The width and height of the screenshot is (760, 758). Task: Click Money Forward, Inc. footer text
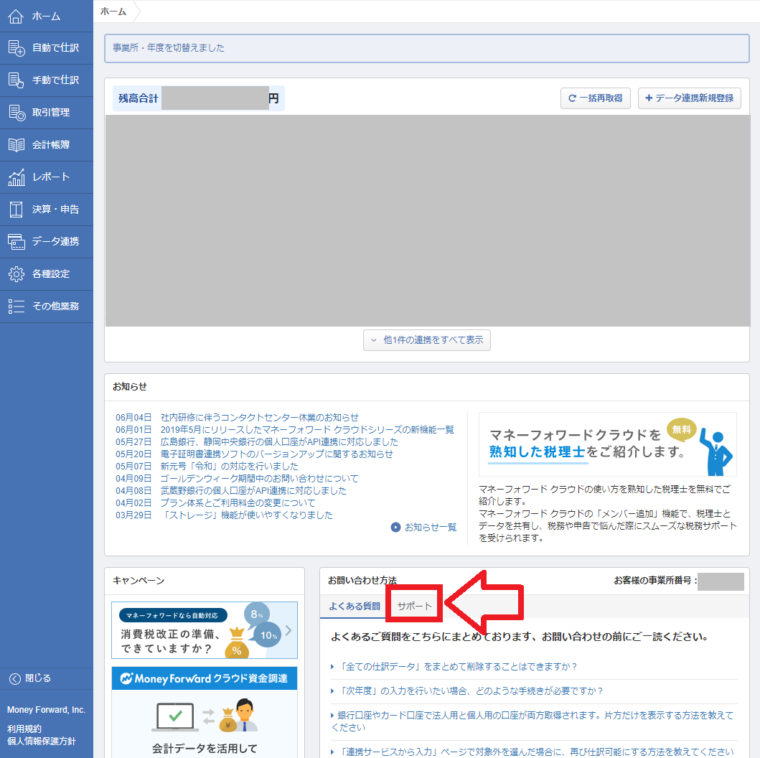click(x=46, y=710)
